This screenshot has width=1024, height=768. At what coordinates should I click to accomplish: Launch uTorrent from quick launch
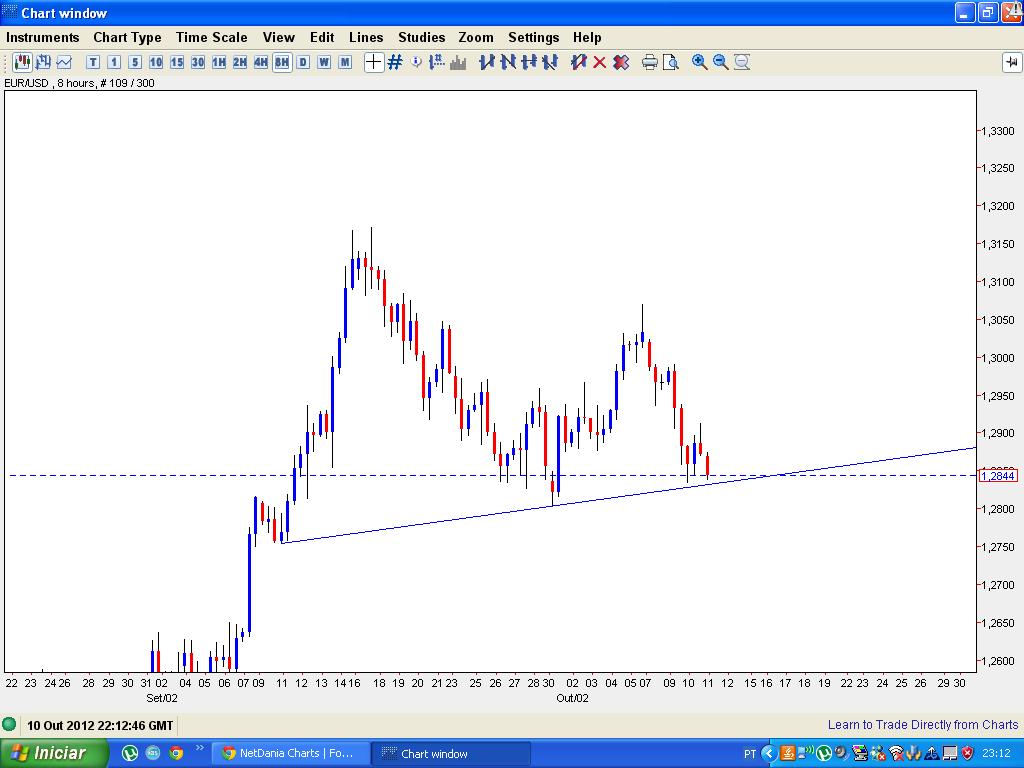click(x=130, y=754)
